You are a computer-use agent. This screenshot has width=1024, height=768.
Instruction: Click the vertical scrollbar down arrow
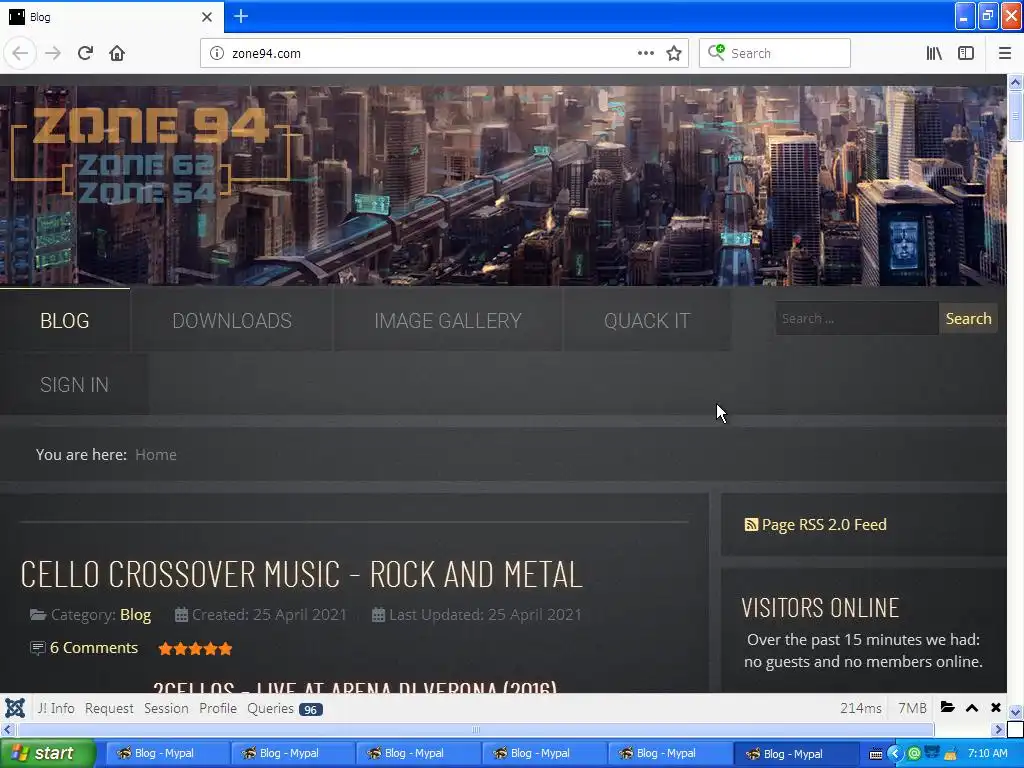click(1015, 712)
